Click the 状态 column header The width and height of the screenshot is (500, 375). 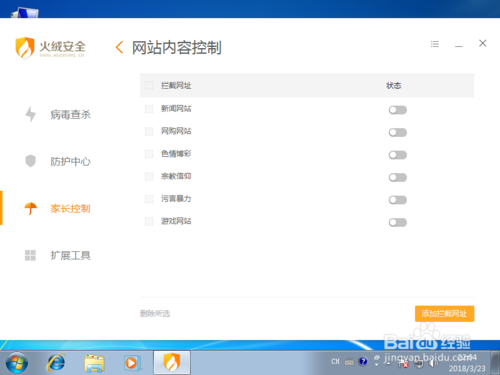393,85
